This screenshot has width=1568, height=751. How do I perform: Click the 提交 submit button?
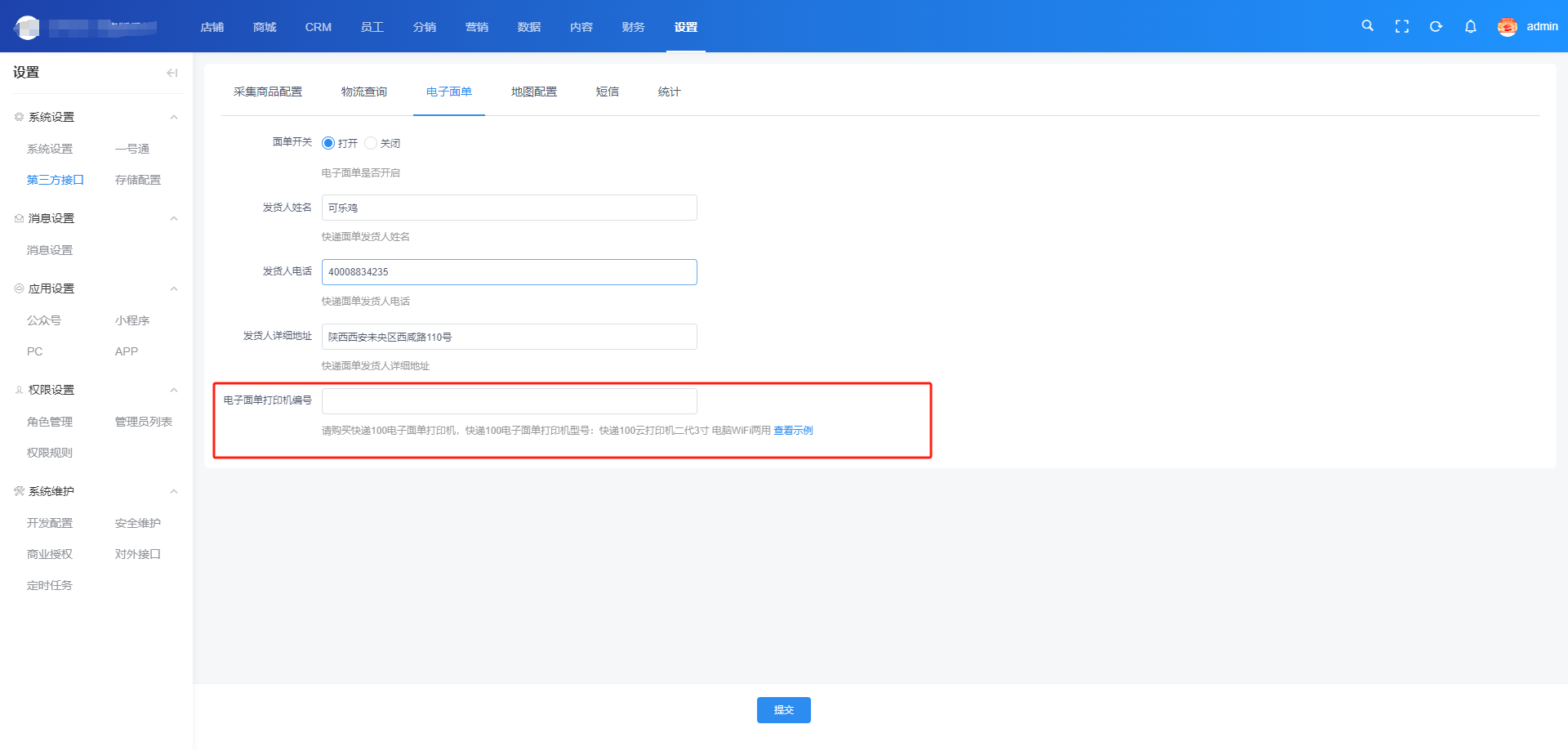784,710
